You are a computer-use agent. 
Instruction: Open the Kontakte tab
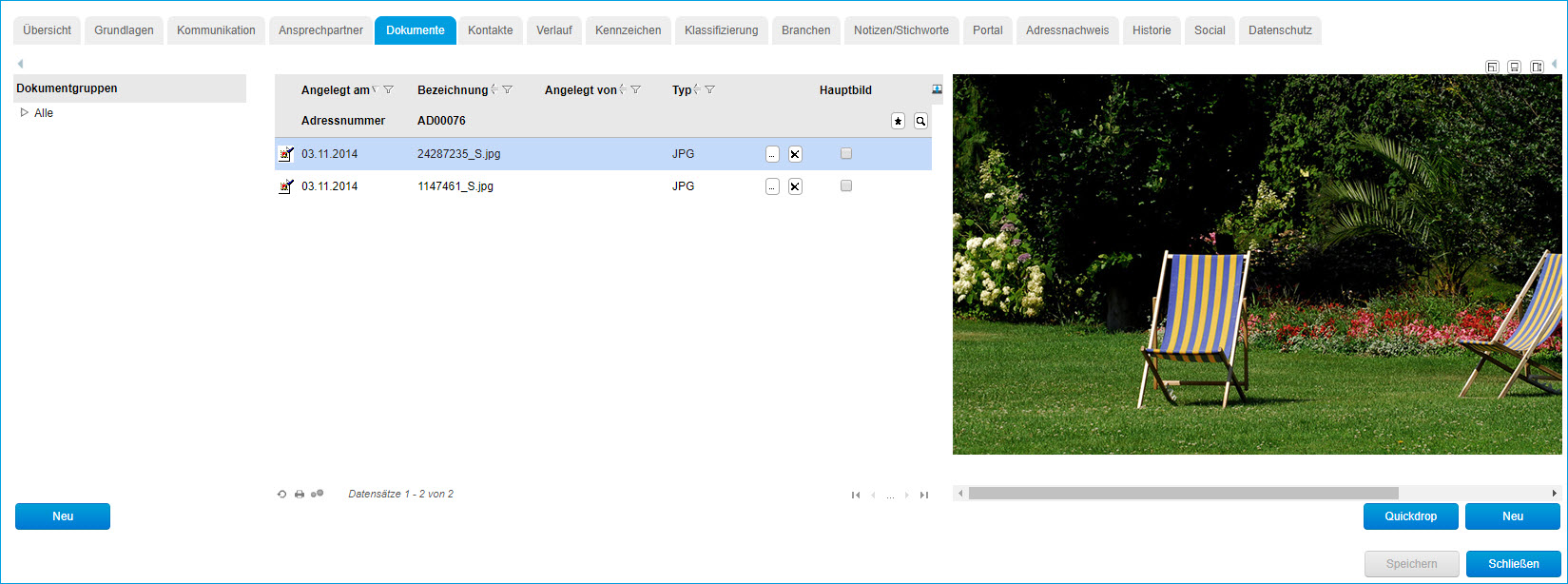[491, 30]
